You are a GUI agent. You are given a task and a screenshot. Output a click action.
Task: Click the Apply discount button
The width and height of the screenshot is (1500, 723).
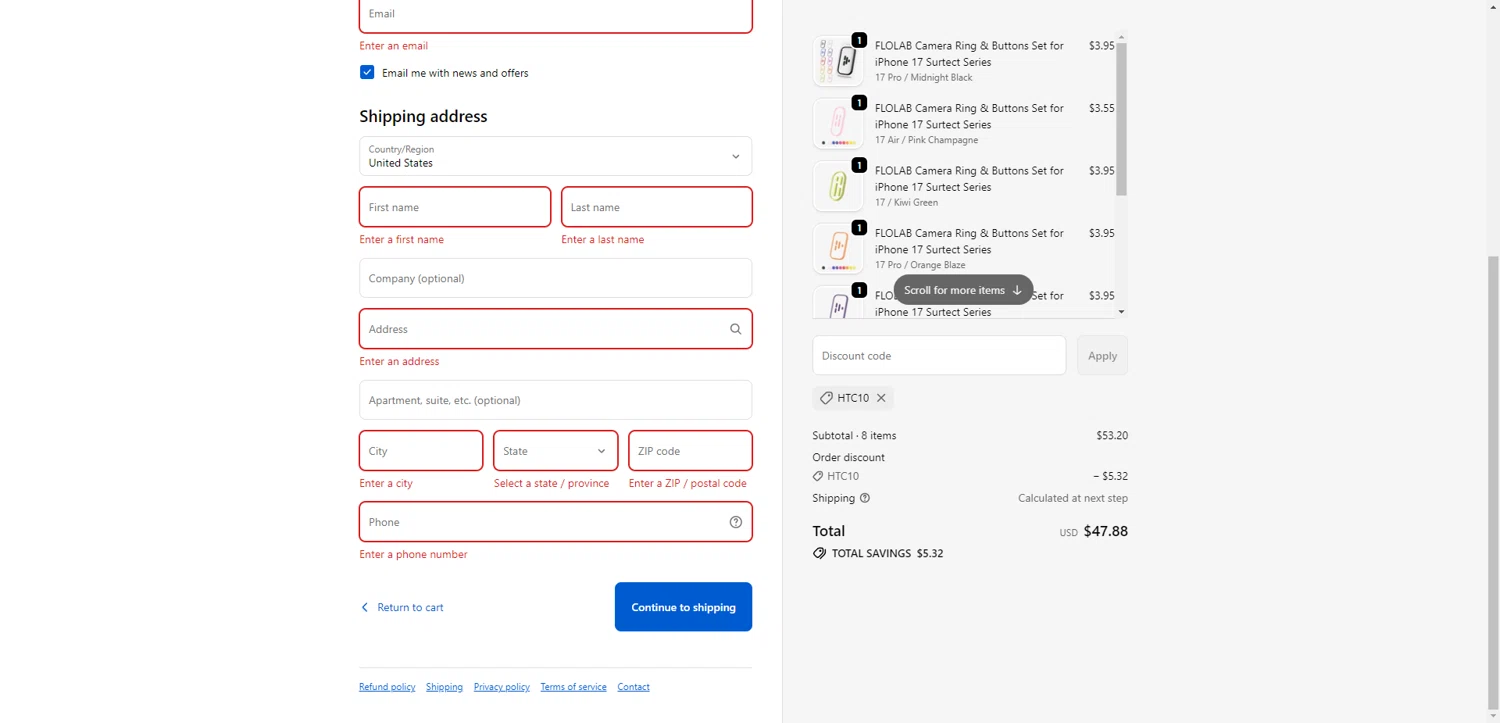coord(1102,356)
